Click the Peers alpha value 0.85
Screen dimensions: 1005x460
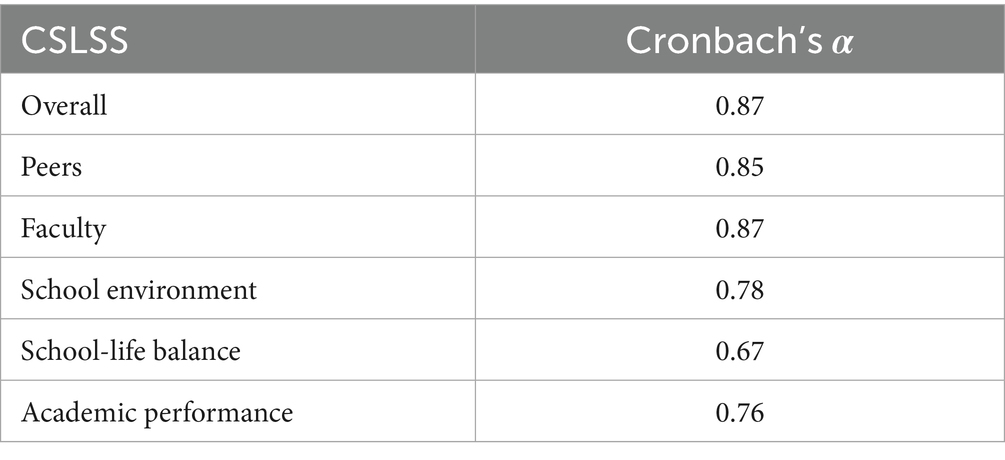(x=740, y=167)
